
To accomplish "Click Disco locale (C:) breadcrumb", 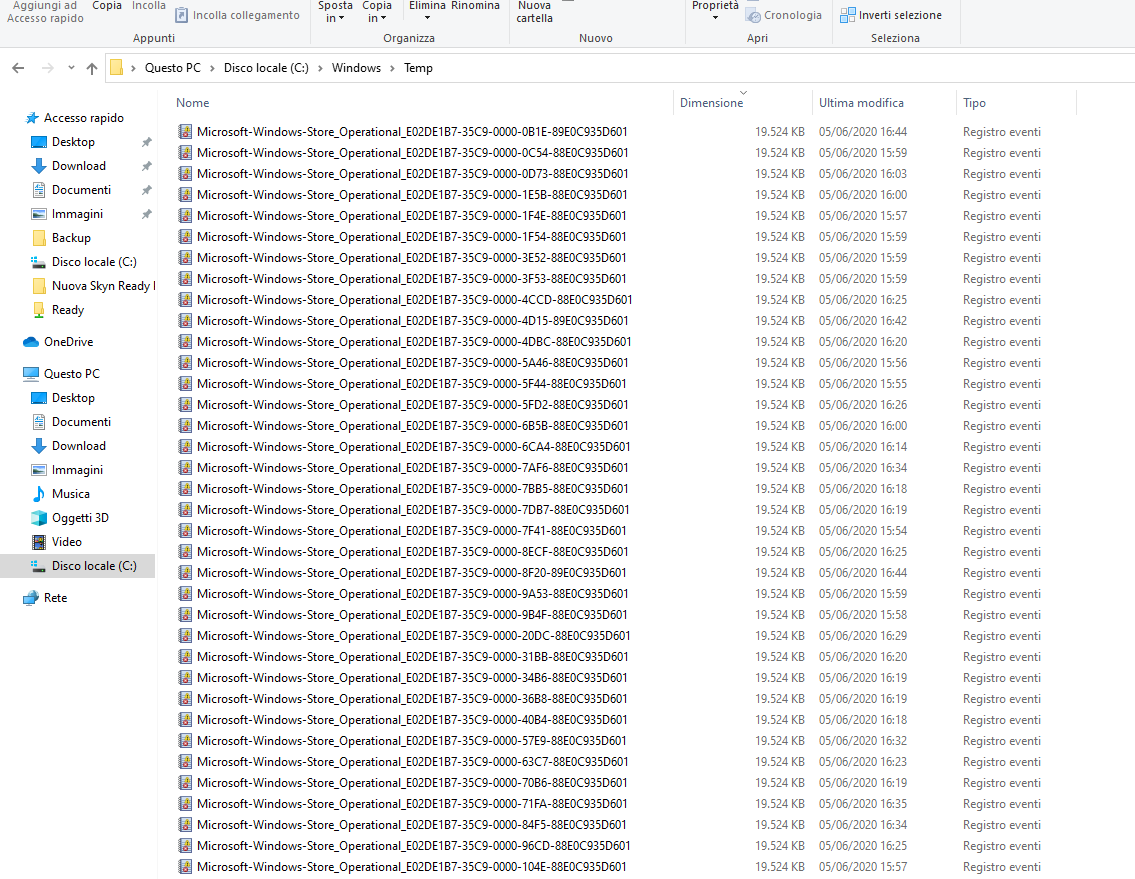I will click(x=266, y=68).
